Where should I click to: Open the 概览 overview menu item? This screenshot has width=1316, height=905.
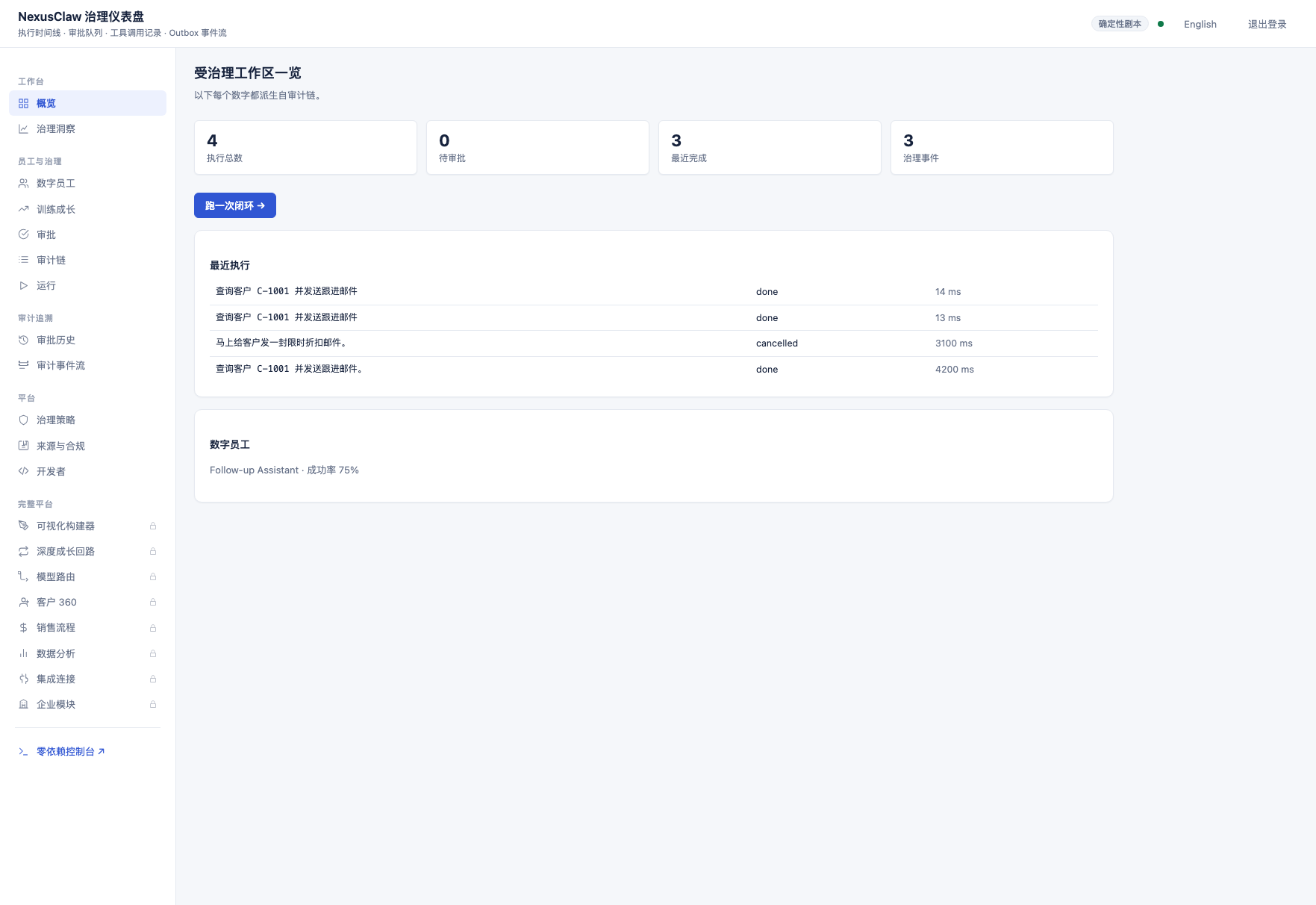tap(87, 103)
